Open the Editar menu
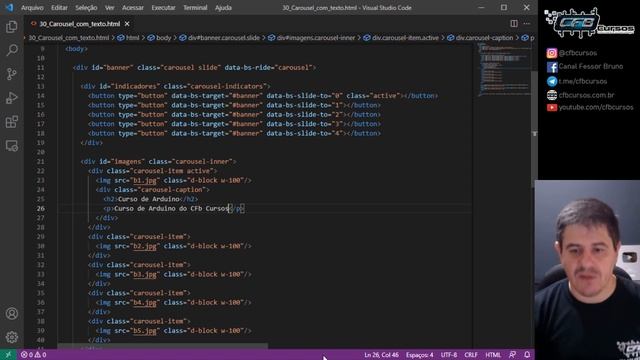Viewport: 640px width, 360px height. (59, 8)
